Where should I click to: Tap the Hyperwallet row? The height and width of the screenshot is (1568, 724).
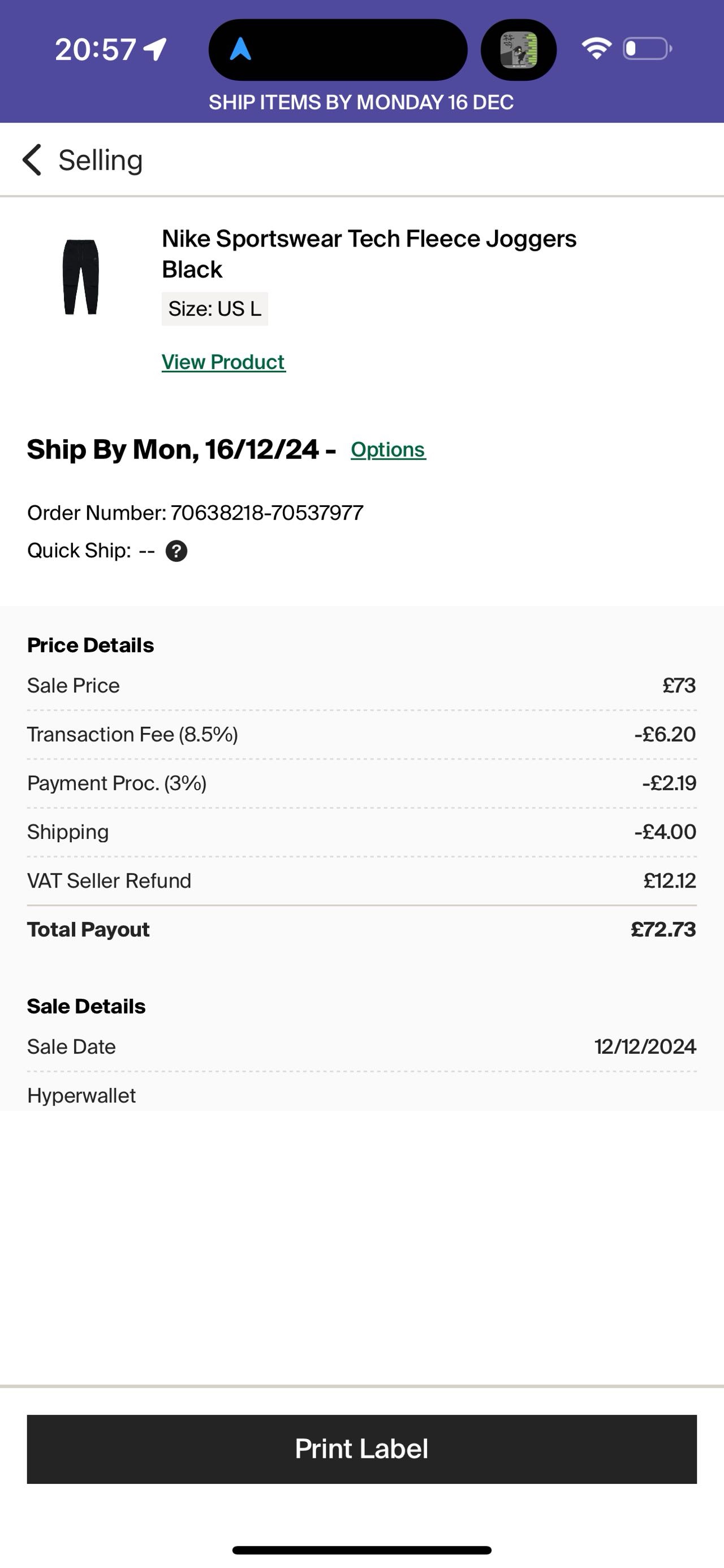click(x=361, y=1095)
